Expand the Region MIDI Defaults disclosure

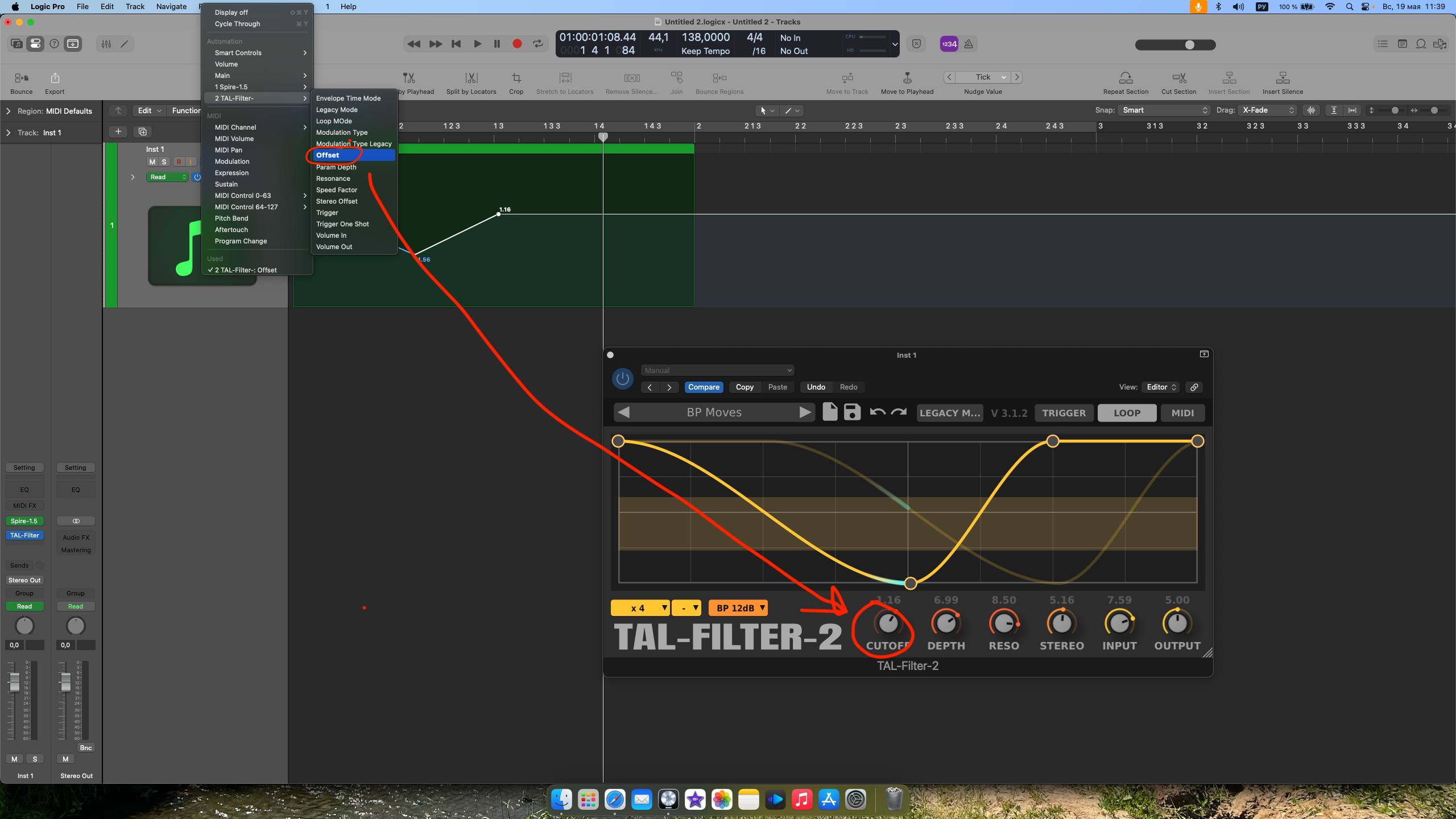[8, 111]
